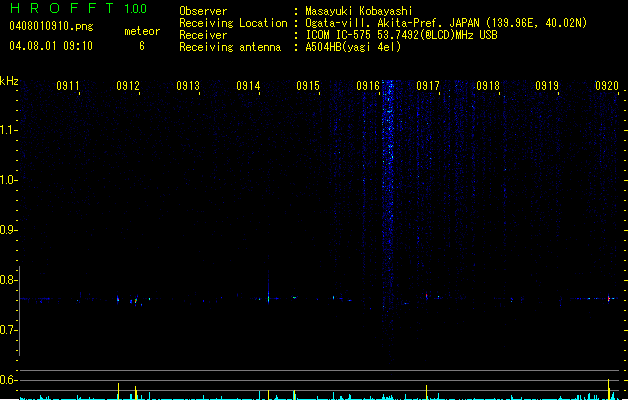The height and width of the screenshot is (400, 629).
Task: Click observer name Masayuki Kobayashi
Action: click(x=359, y=11)
